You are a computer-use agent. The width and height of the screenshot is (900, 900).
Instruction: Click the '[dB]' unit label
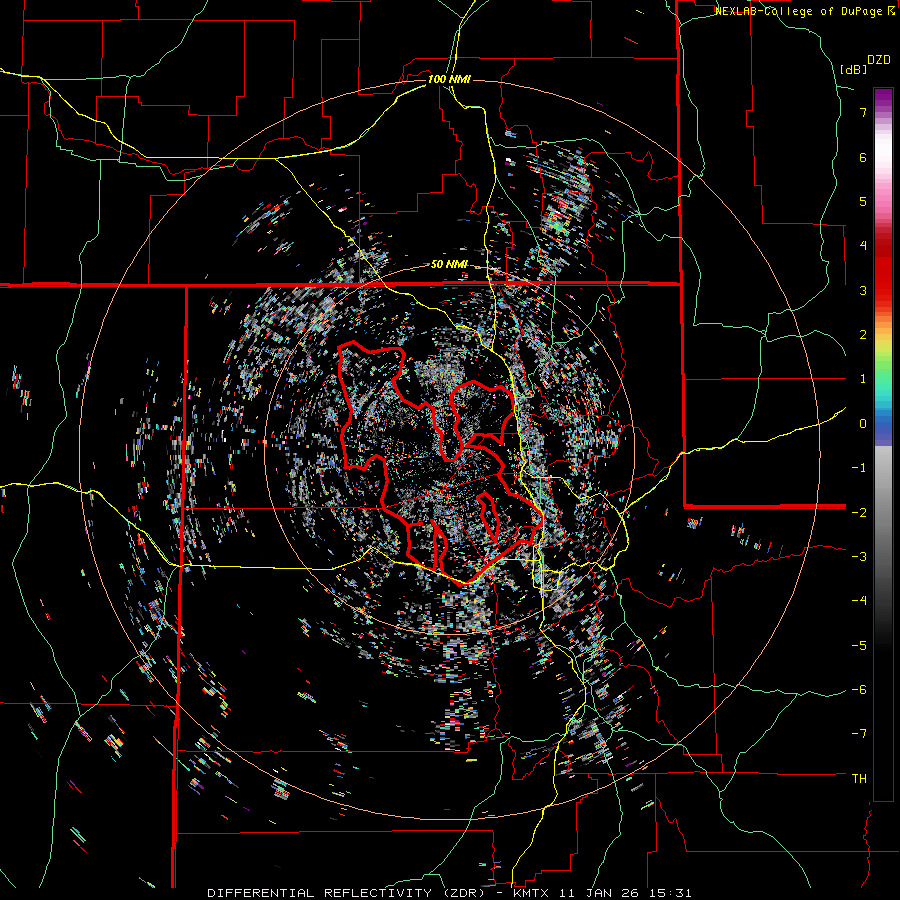(853, 69)
